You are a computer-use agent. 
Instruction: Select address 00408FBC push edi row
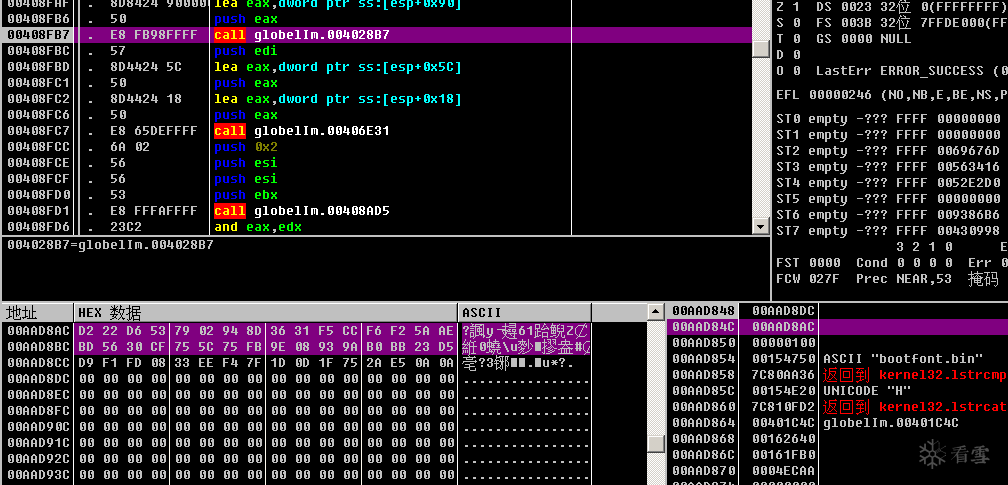pyautogui.click(x=377, y=51)
